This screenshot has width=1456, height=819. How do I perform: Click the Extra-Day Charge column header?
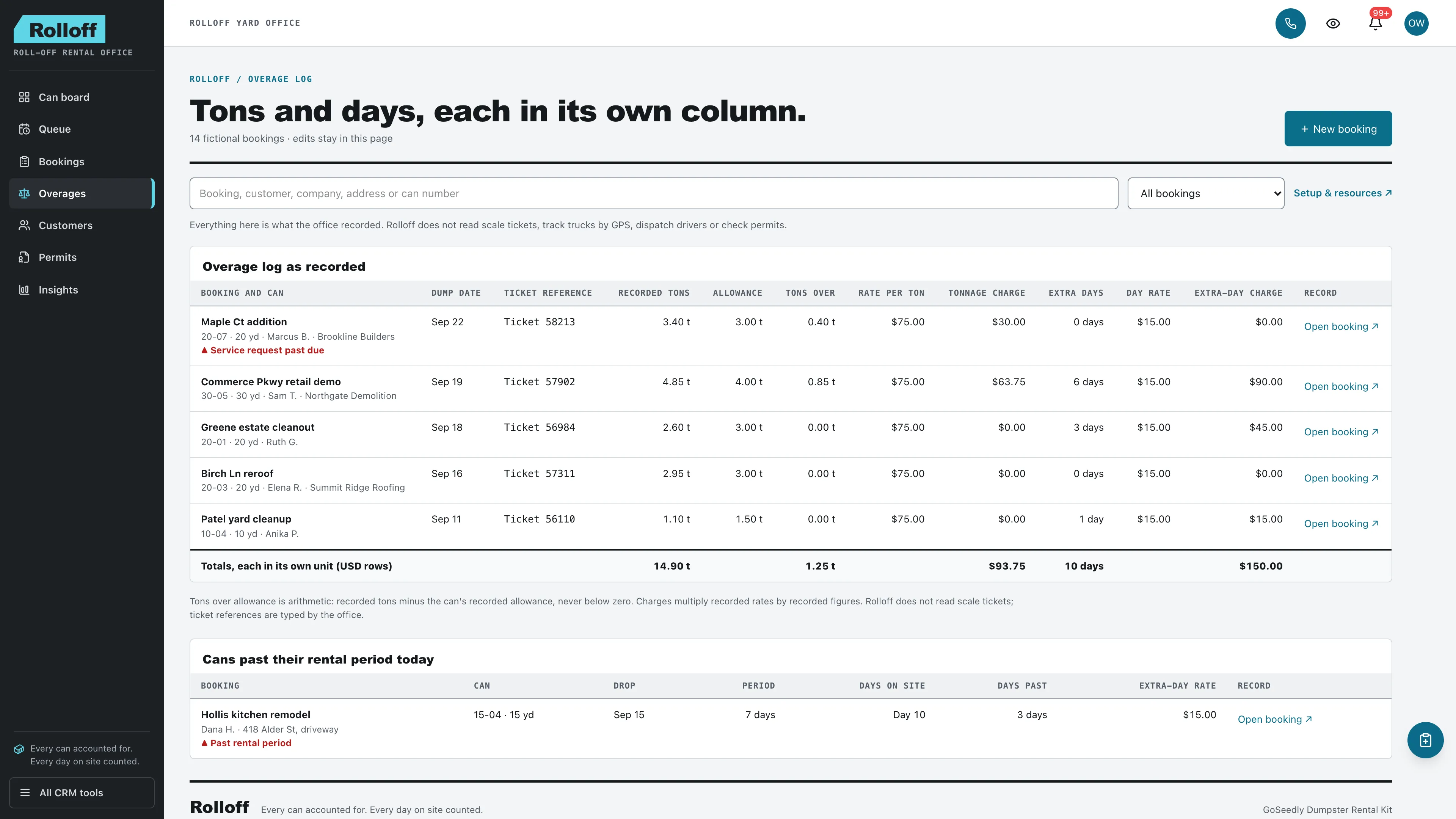(x=1238, y=293)
